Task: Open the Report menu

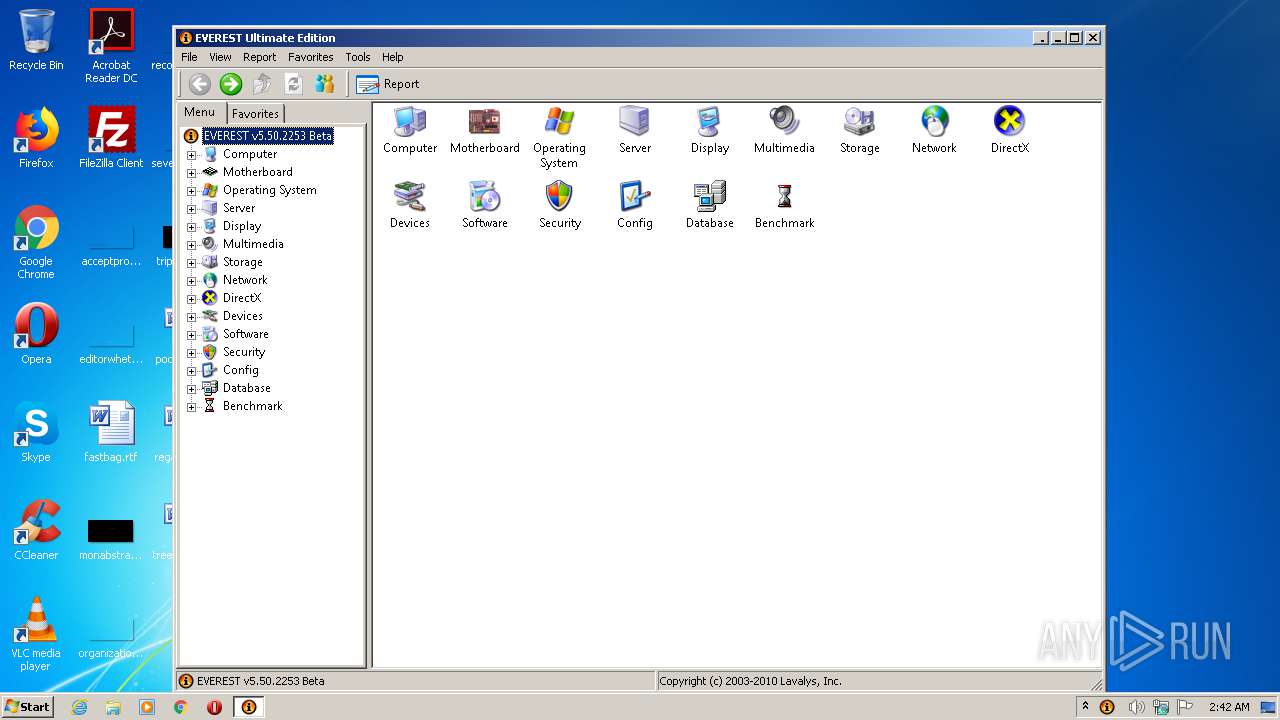Action: (x=260, y=57)
